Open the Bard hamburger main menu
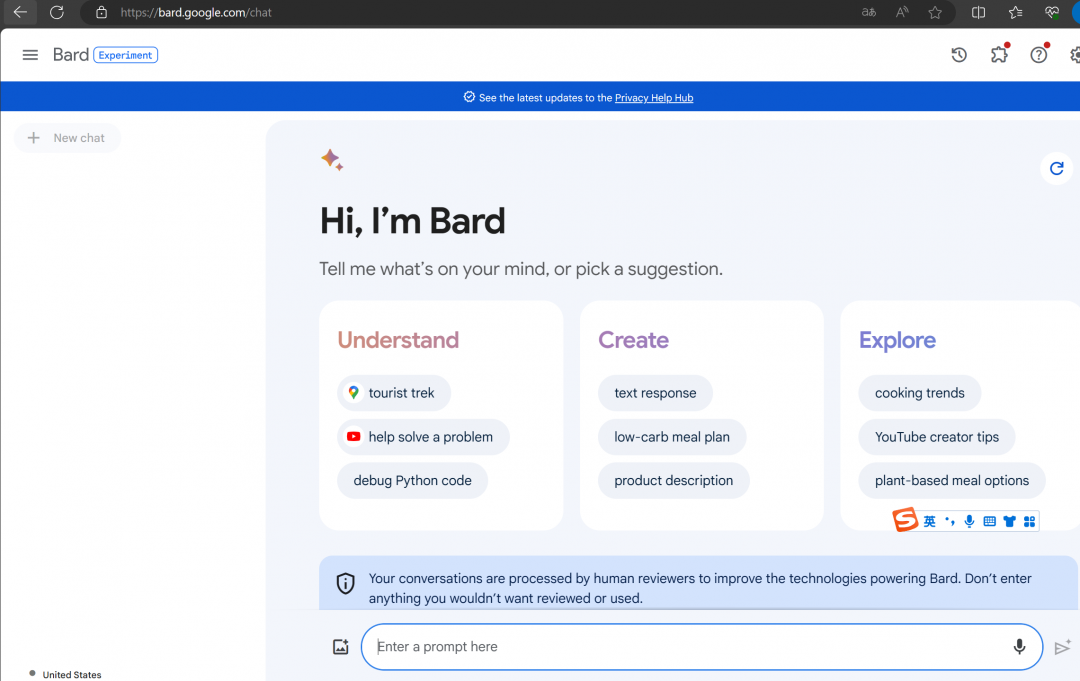The image size is (1080, 681). pos(30,55)
